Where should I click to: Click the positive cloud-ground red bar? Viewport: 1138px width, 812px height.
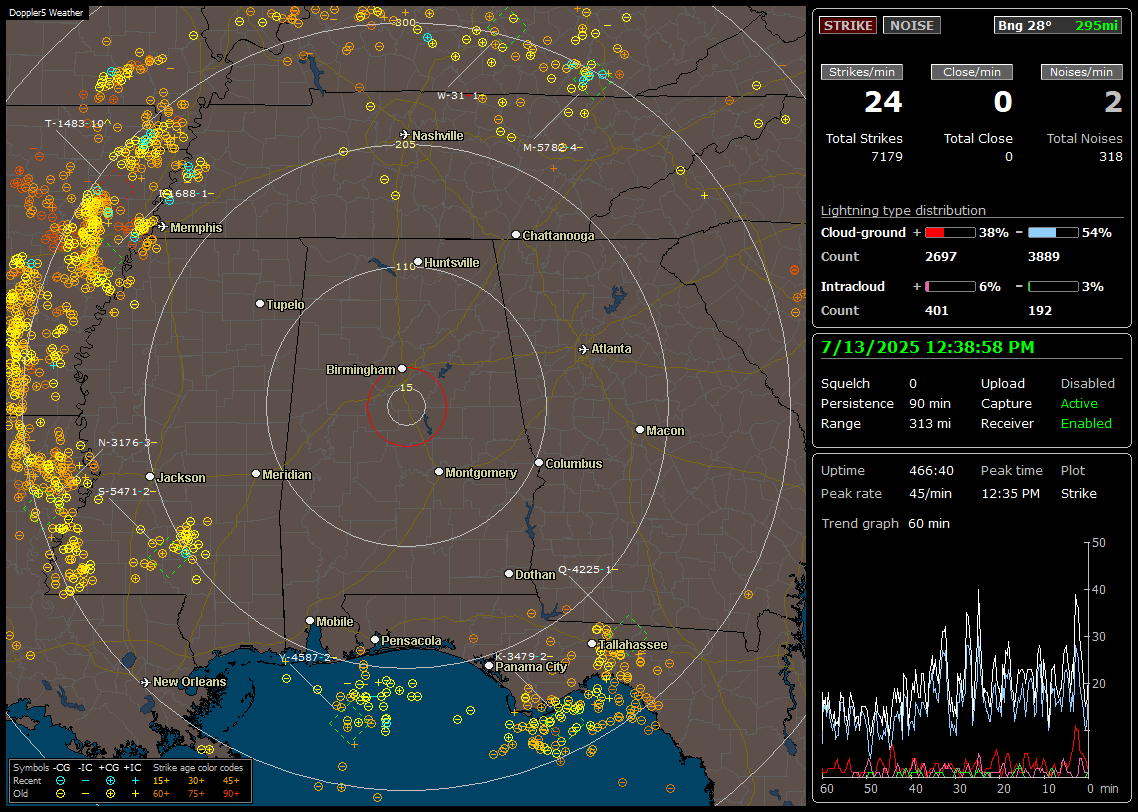(950, 233)
